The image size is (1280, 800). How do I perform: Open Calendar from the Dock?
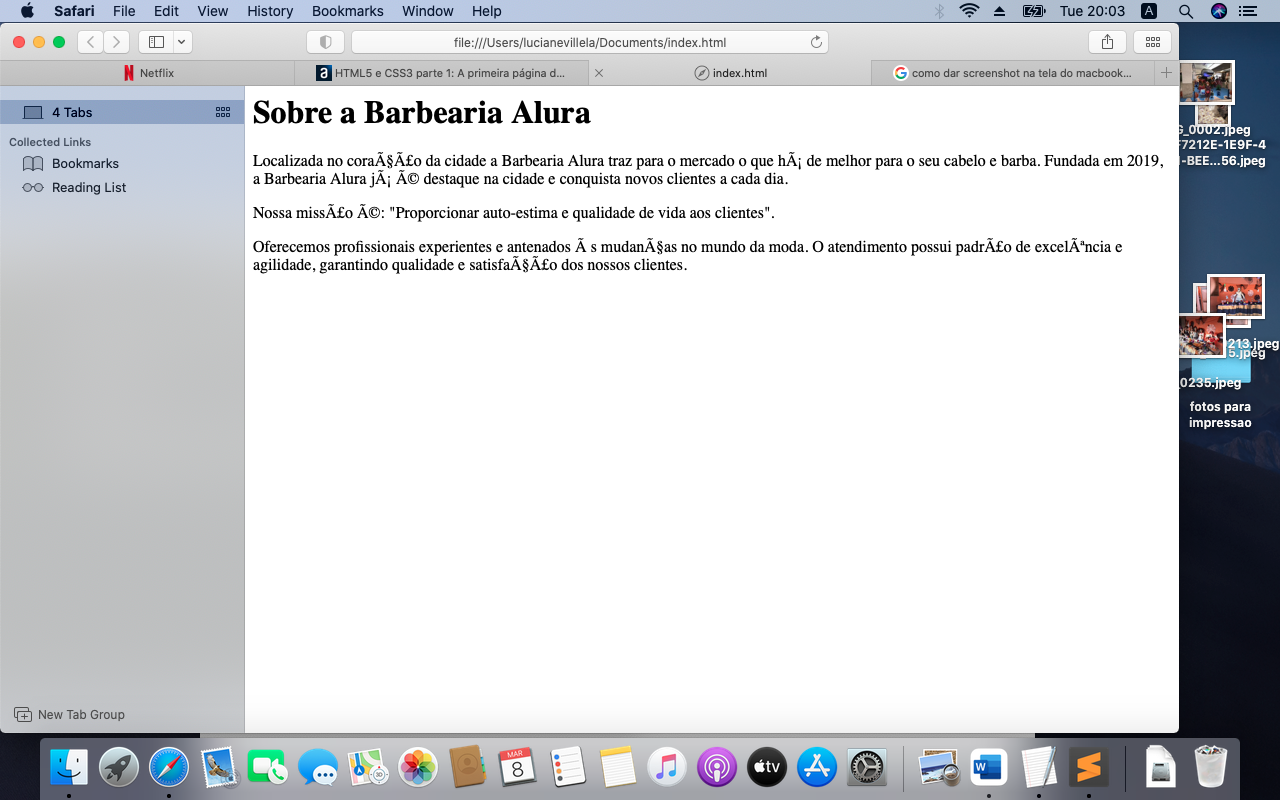pos(517,768)
